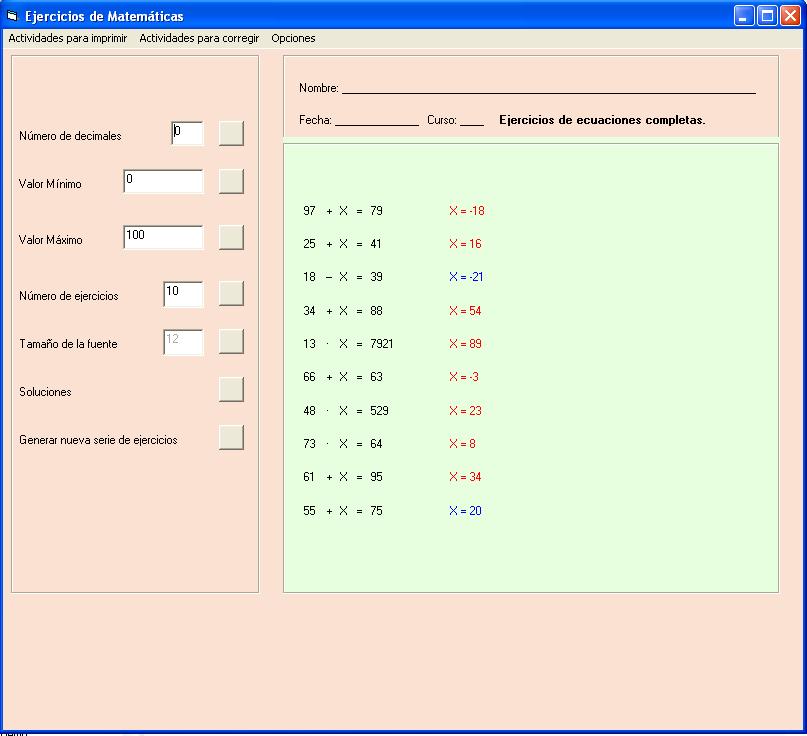The height and width of the screenshot is (736, 807).
Task: Click the Número de ejercicios label
Action: (x=68, y=296)
